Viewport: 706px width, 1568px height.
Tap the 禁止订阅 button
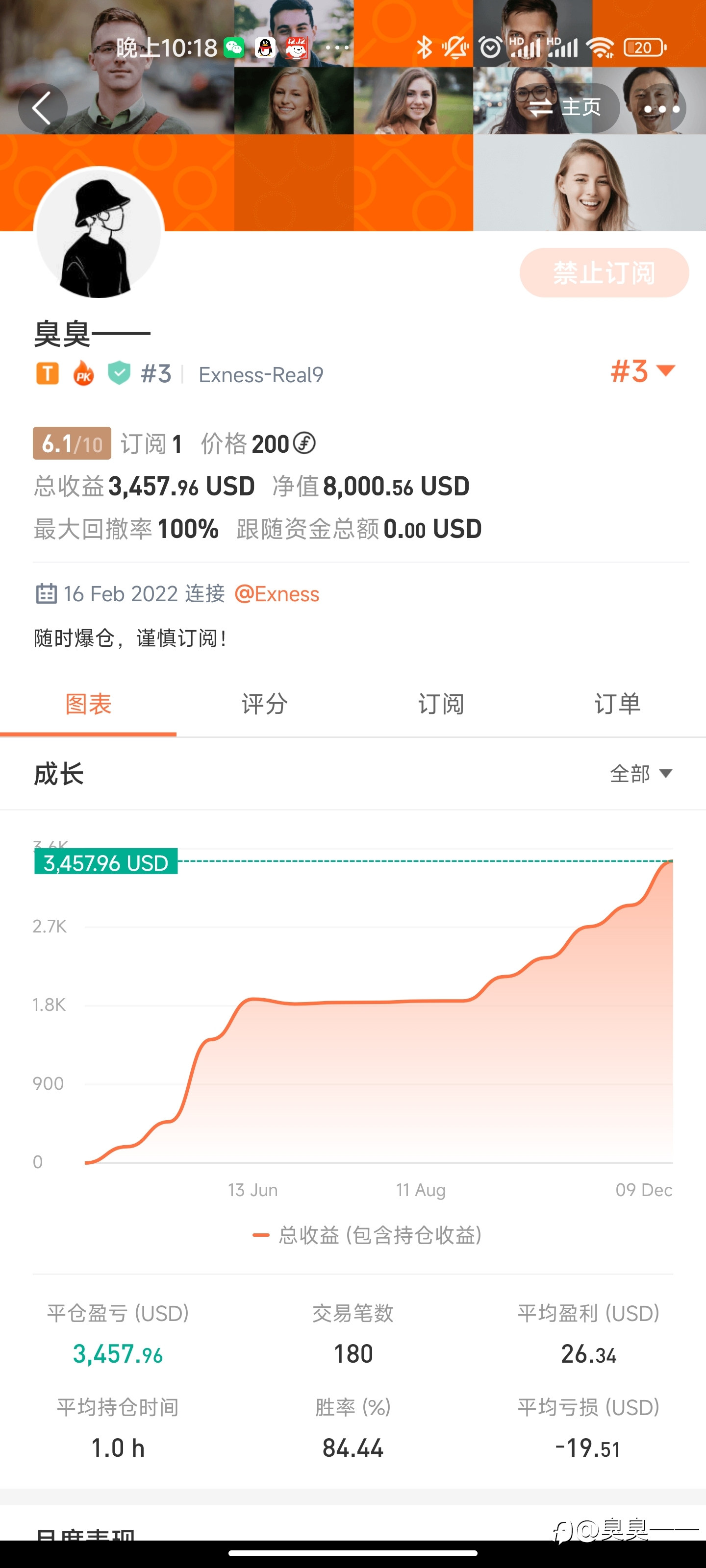(604, 273)
